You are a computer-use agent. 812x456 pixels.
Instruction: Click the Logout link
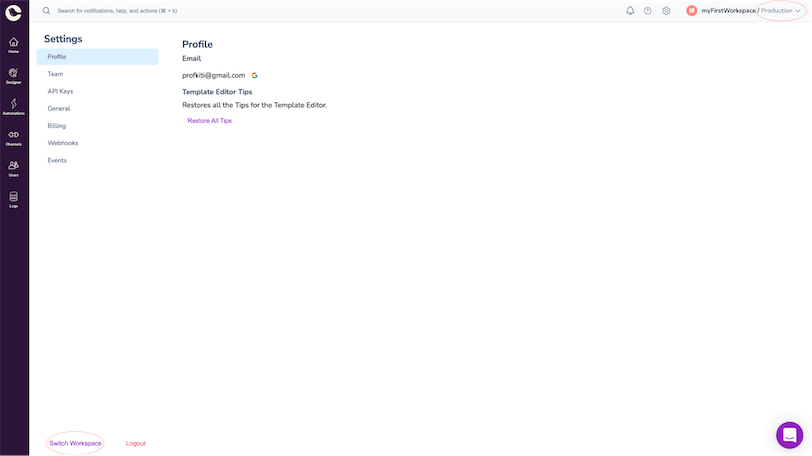(136, 443)
